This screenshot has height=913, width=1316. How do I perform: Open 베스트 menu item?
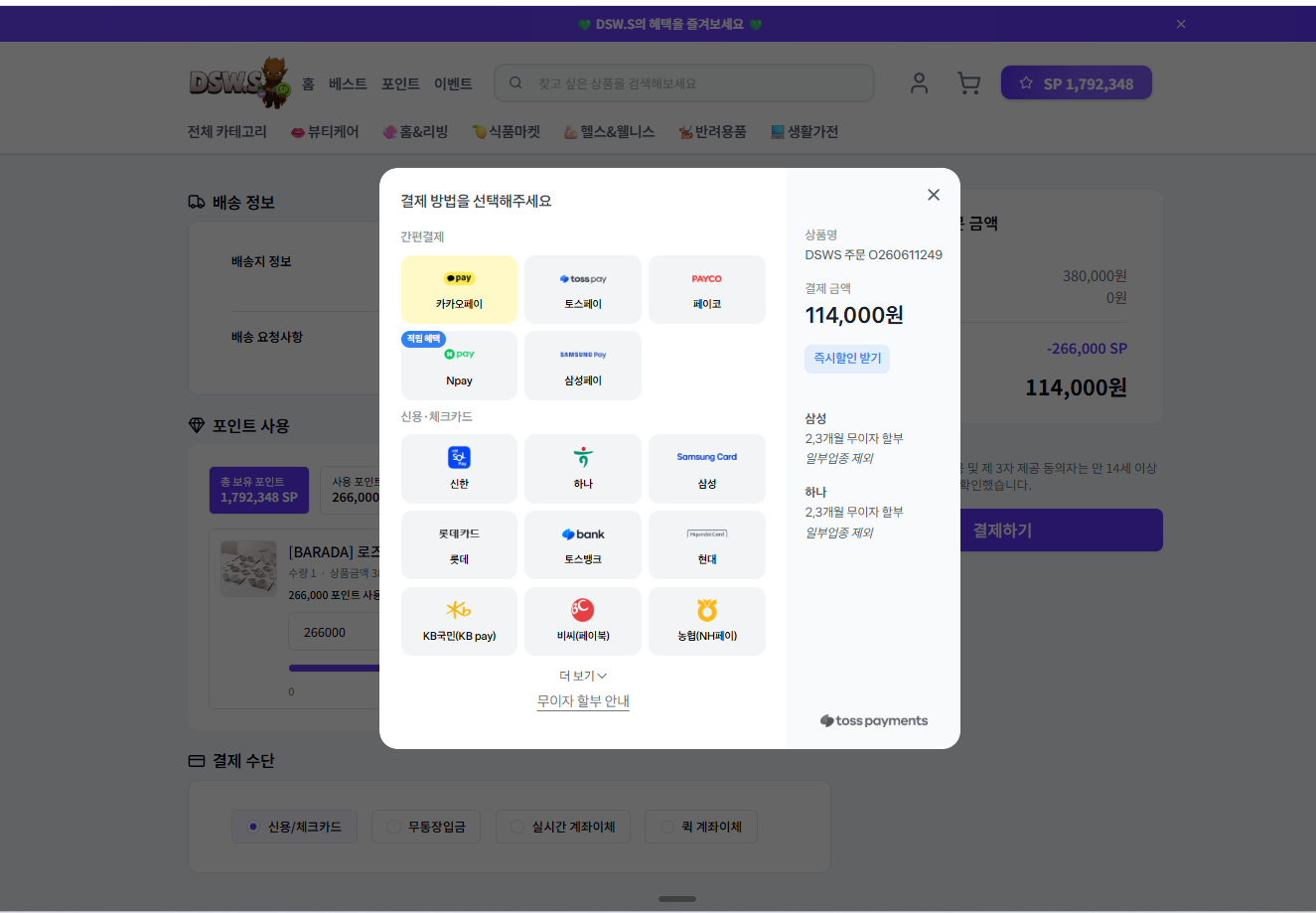pyautogui.click(x=348, y=83)
